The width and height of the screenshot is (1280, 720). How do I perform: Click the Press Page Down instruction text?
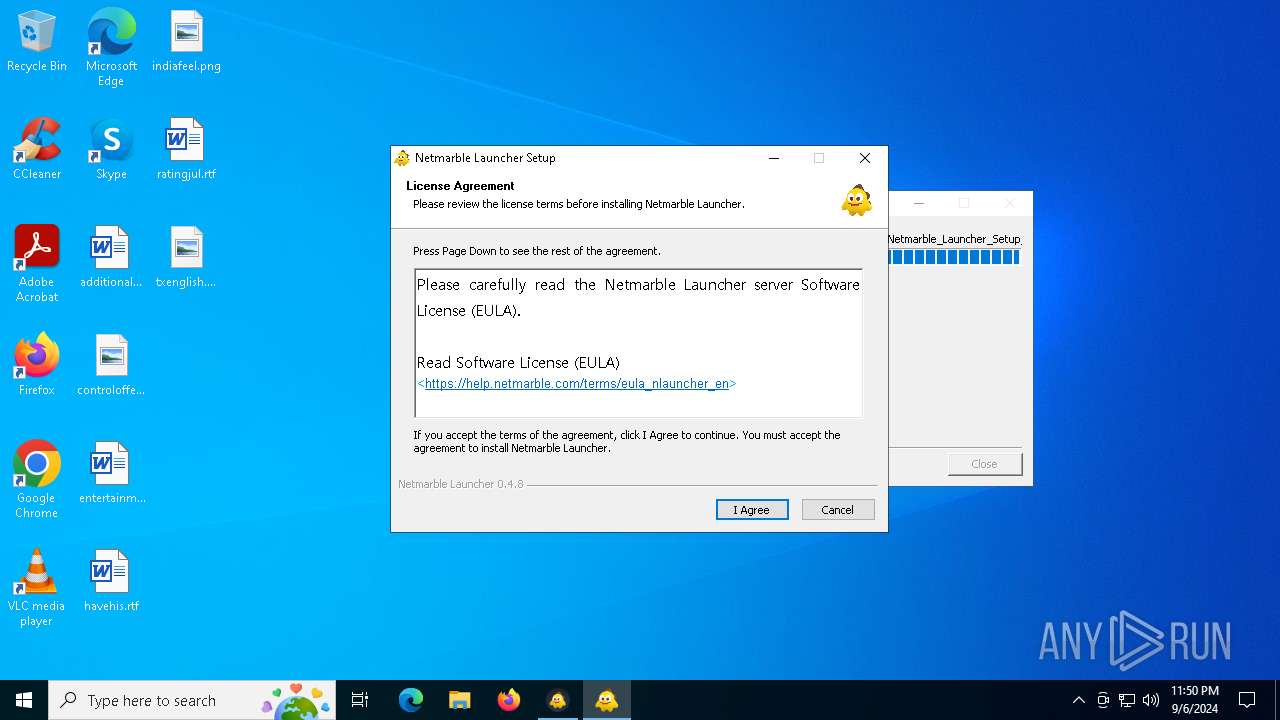537,251
